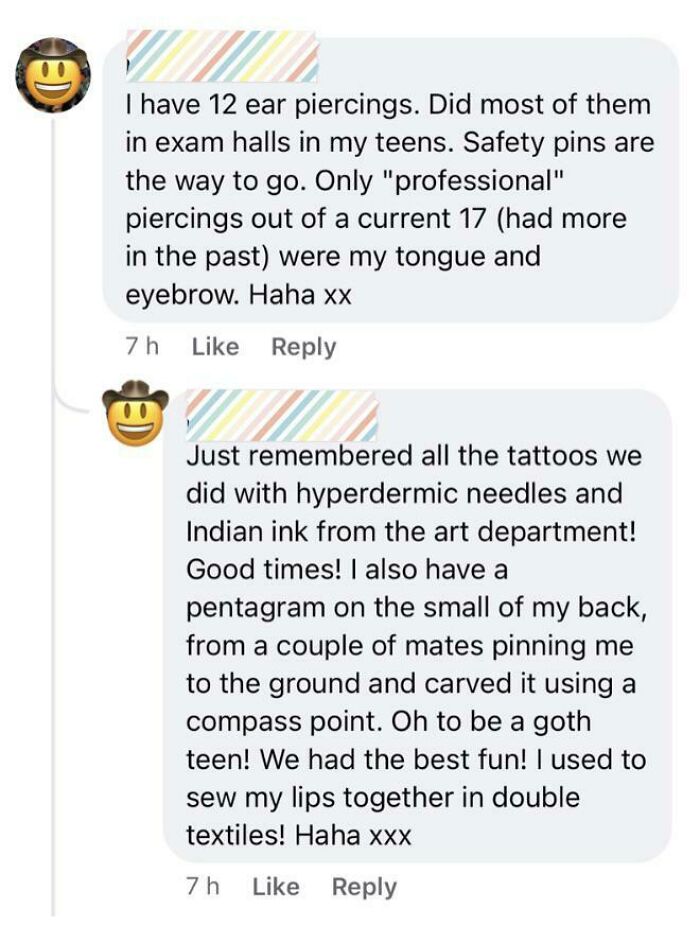Viewport: 700px width, 926px height.
Task: Open the 7 h timestamp of first comment
Action: (x=142, y=347)
